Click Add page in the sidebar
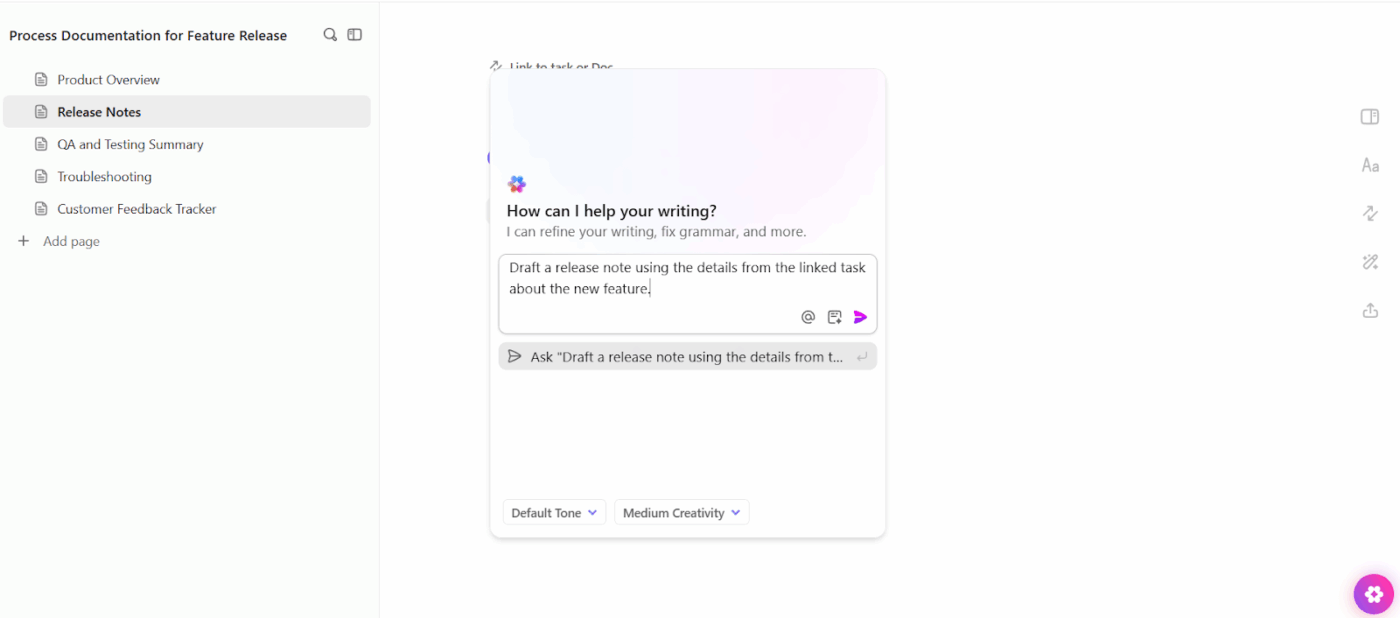Screen dimensions: 1400x618 click(70, 242)
